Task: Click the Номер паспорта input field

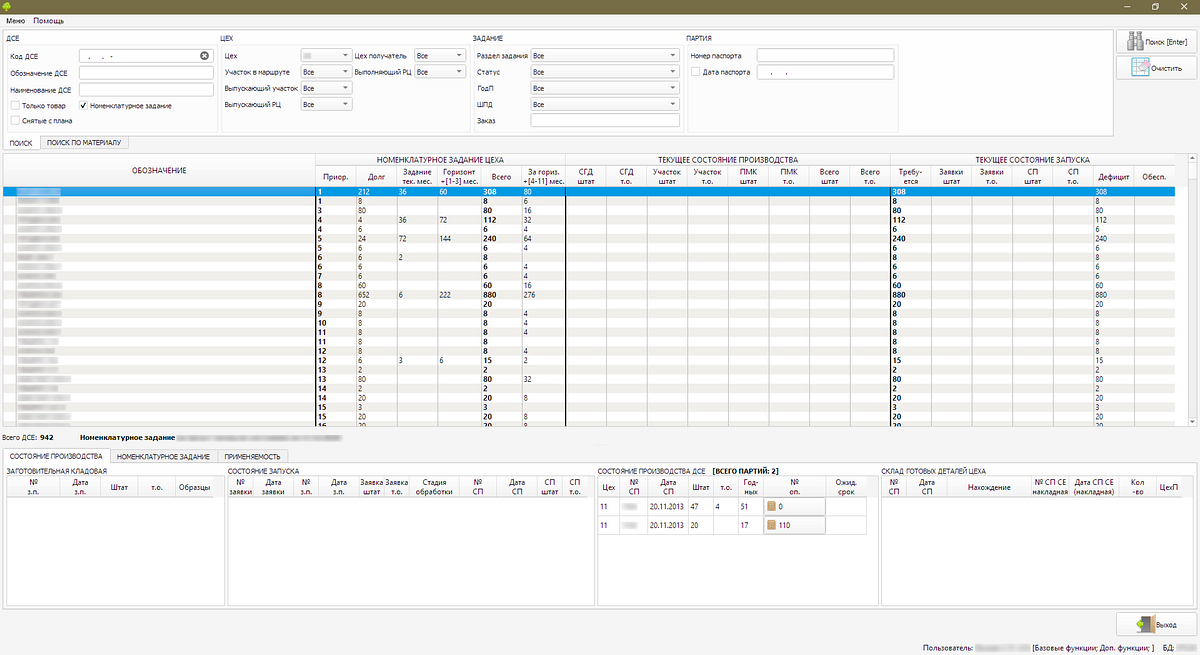Action: tap(824, 56)
